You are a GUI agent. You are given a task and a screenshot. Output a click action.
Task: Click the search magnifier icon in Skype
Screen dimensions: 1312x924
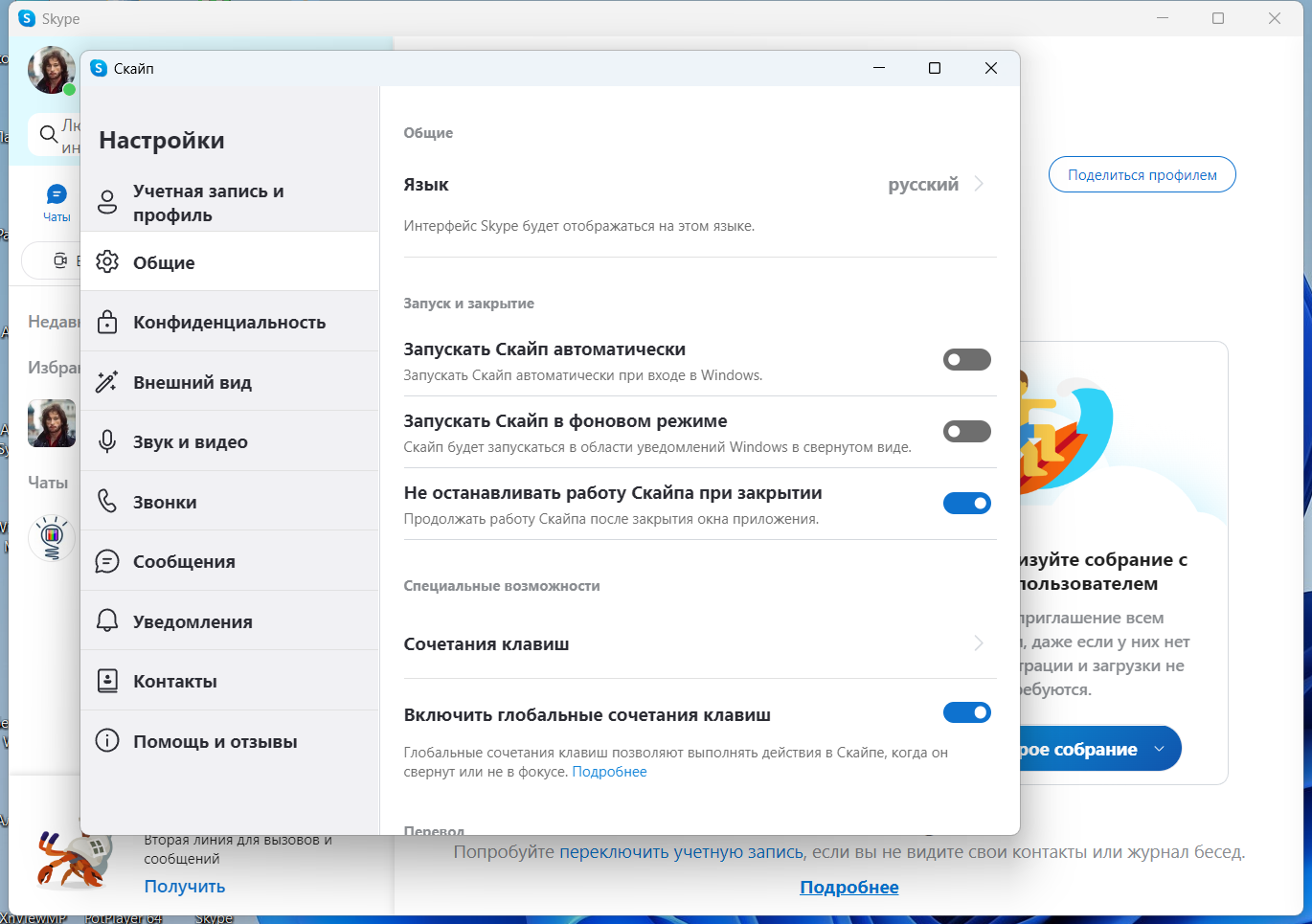point(48,134)
